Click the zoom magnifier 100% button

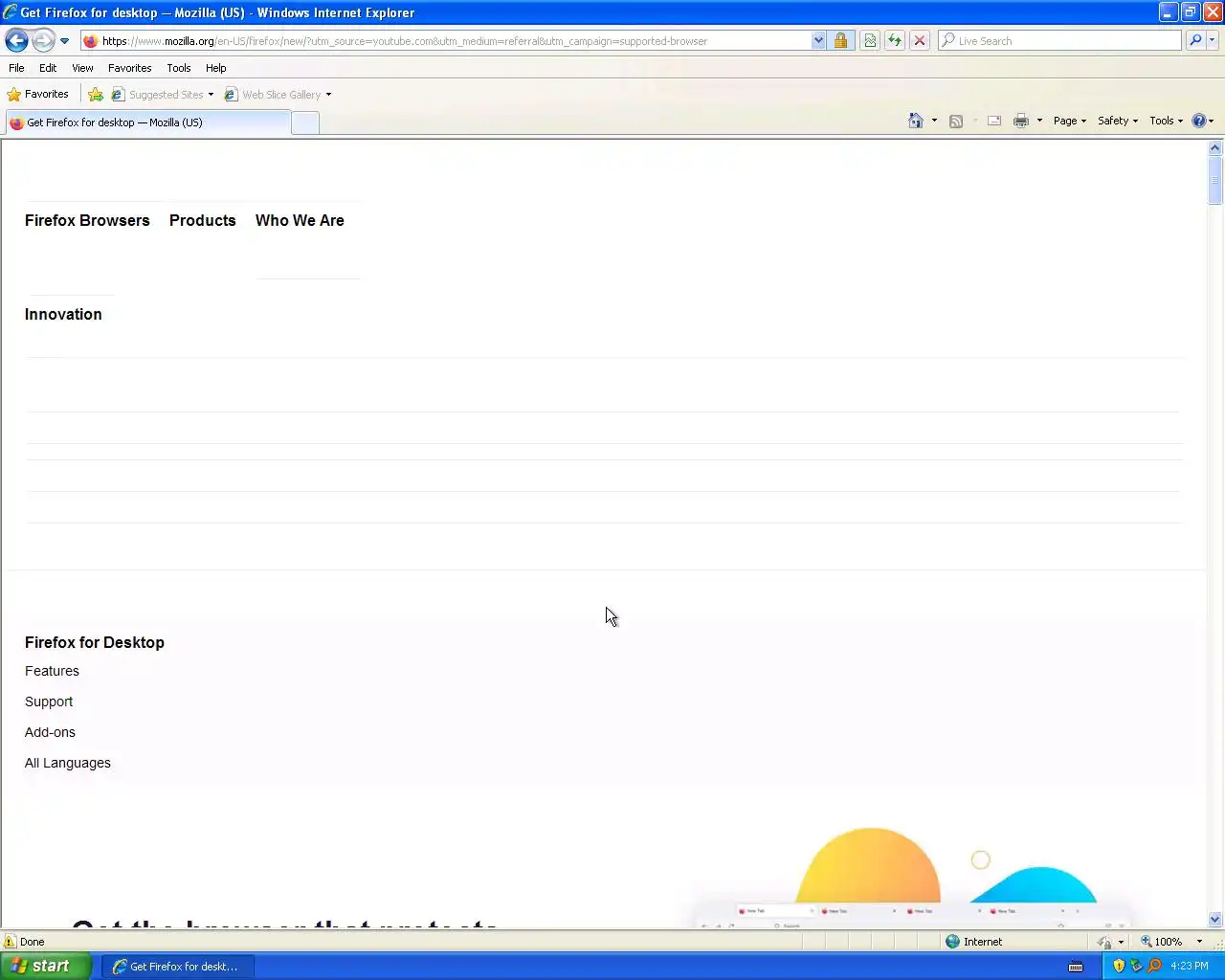[x=1161, y=942]
